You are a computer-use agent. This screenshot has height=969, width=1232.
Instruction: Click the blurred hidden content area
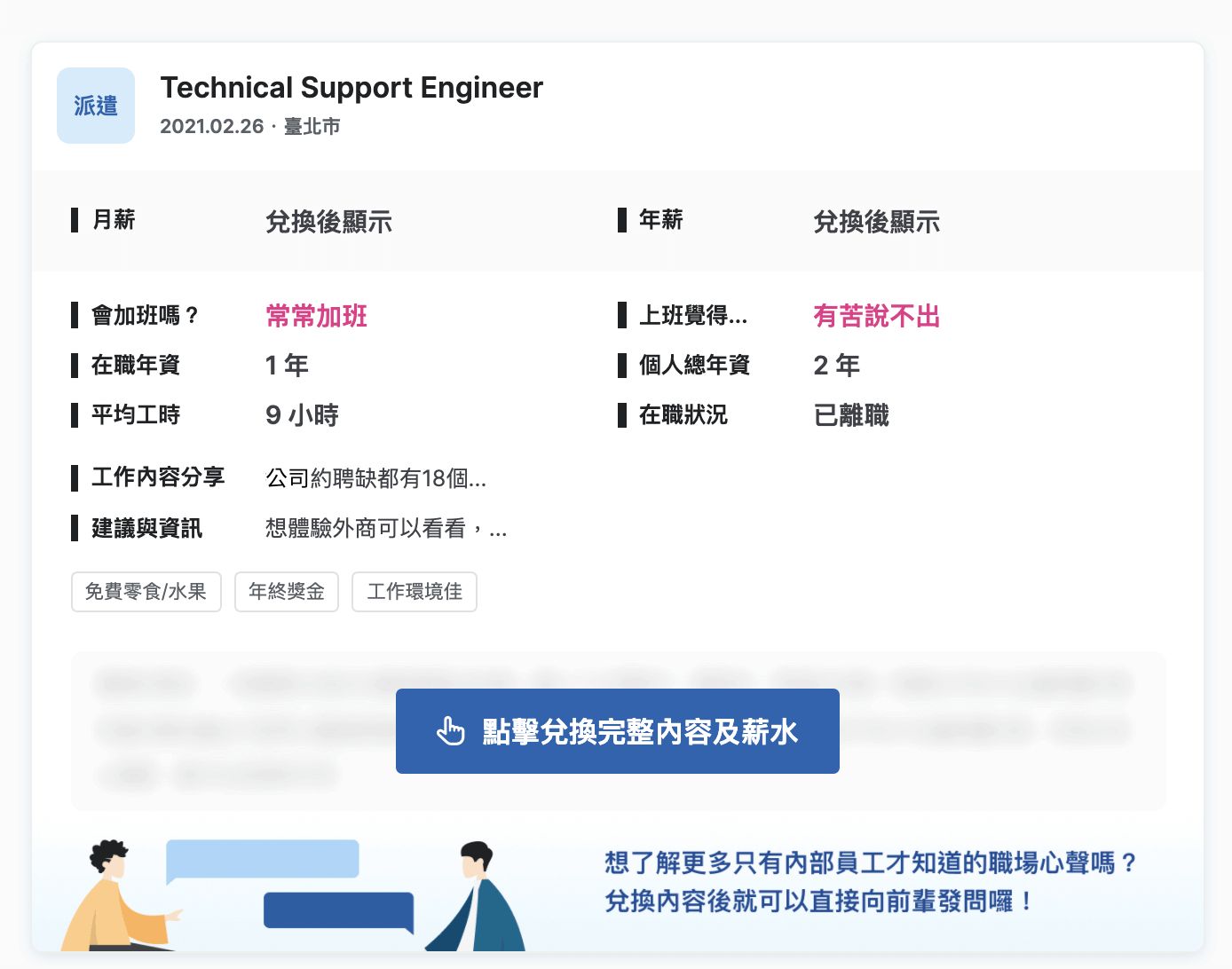tap(618, 731)
